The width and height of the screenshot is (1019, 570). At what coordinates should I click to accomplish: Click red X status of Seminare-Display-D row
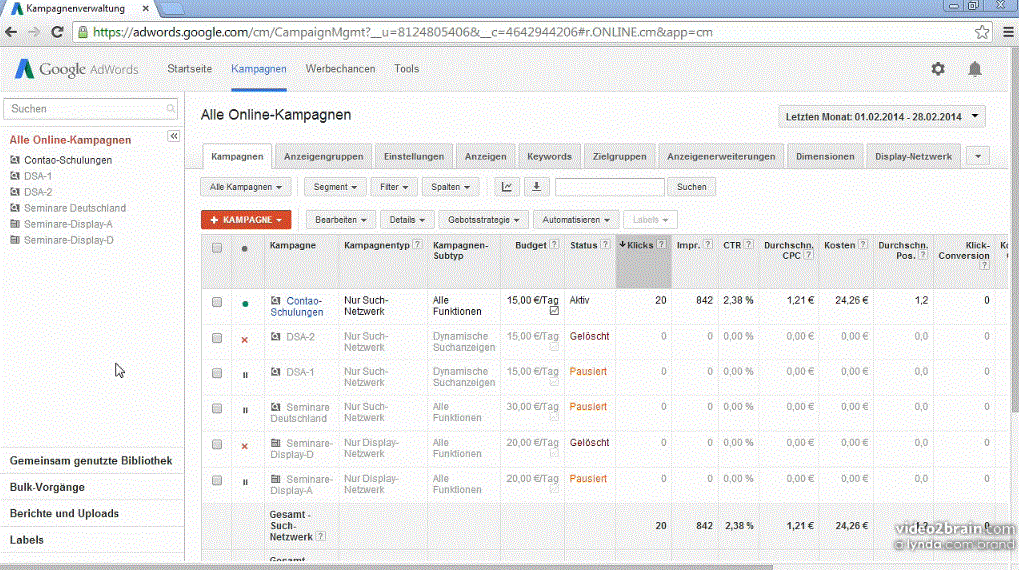(x=245, y=447)
